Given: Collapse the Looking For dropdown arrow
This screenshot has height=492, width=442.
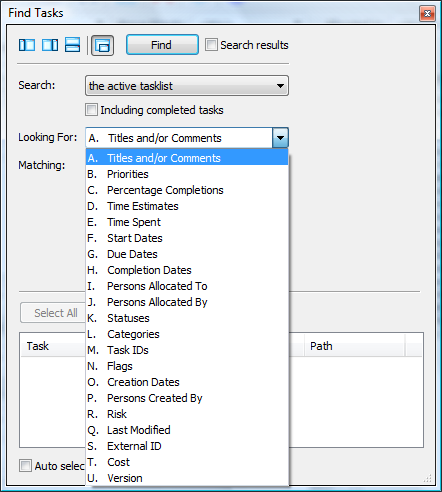Looking at the screenshot, I should coord(280,138).
